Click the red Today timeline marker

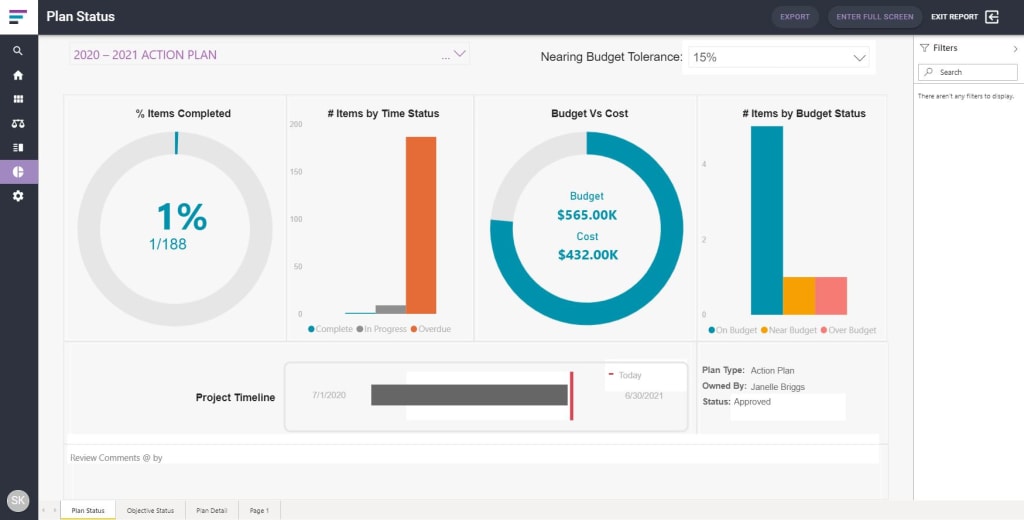[x=571, y=396]
